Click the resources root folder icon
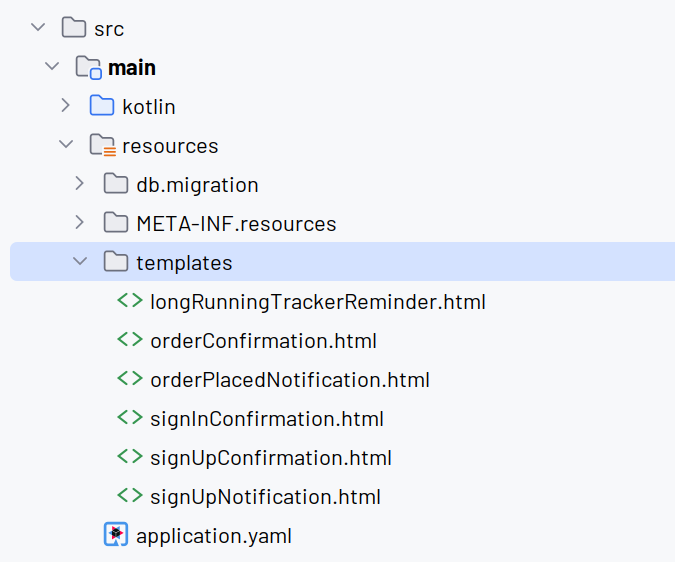675x562 pixels. [103, 145]
